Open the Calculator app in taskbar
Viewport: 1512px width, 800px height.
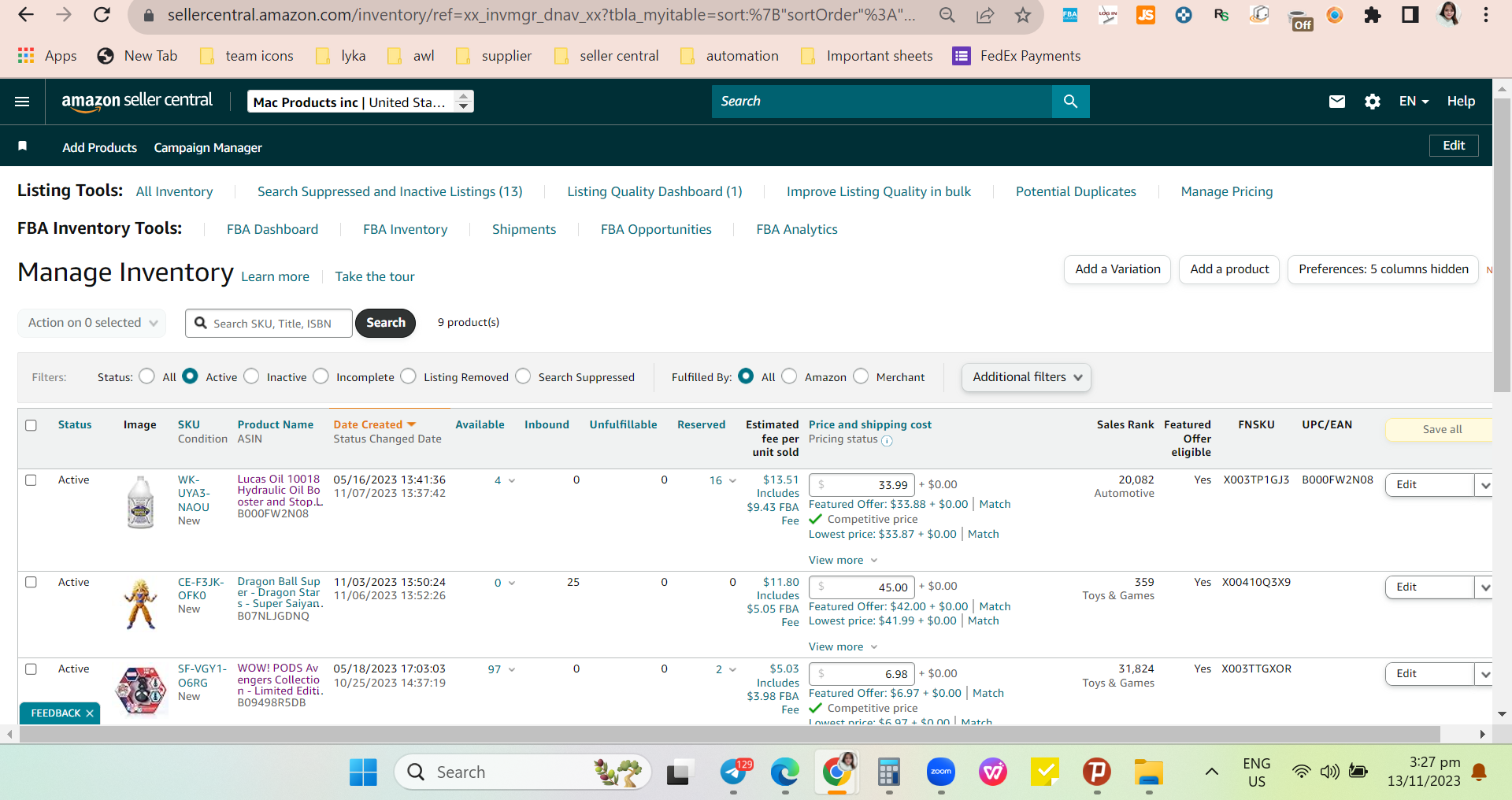889,772
